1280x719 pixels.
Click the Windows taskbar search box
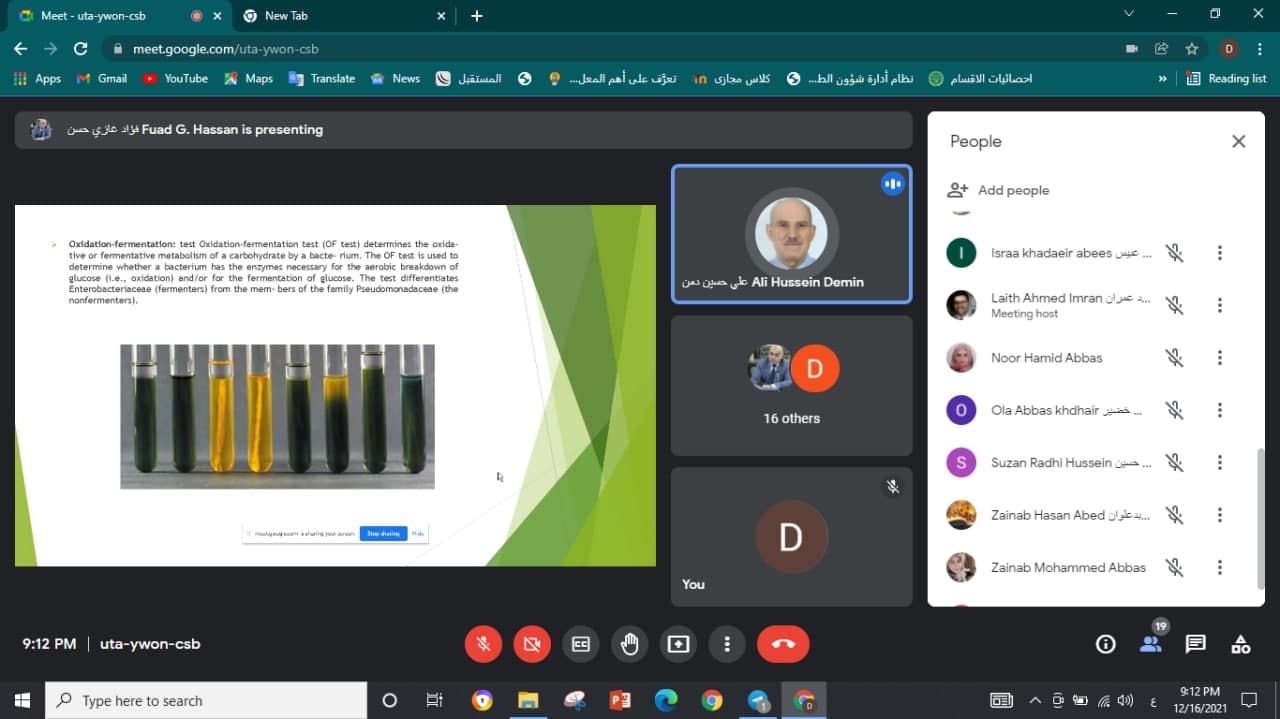click(x=210, y=701)
